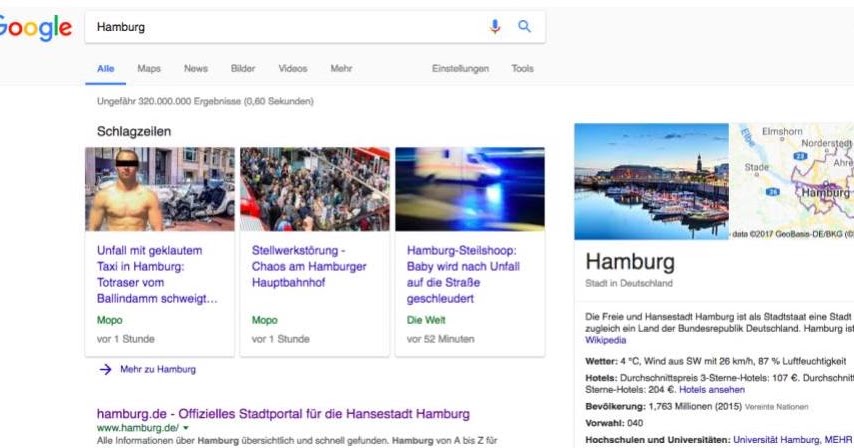Select the Alle tab
Image resolution: width=854 pixels, height=448 pixels.
(x=106, y=69)
